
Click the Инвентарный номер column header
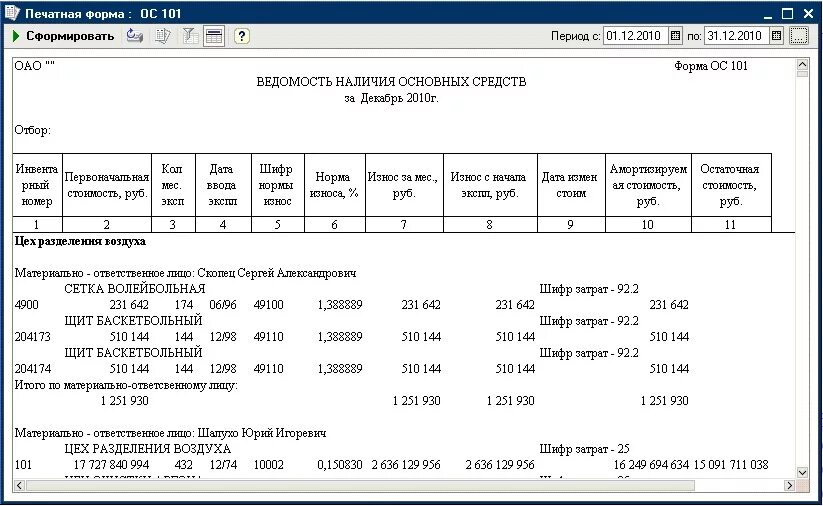[37, 185]
